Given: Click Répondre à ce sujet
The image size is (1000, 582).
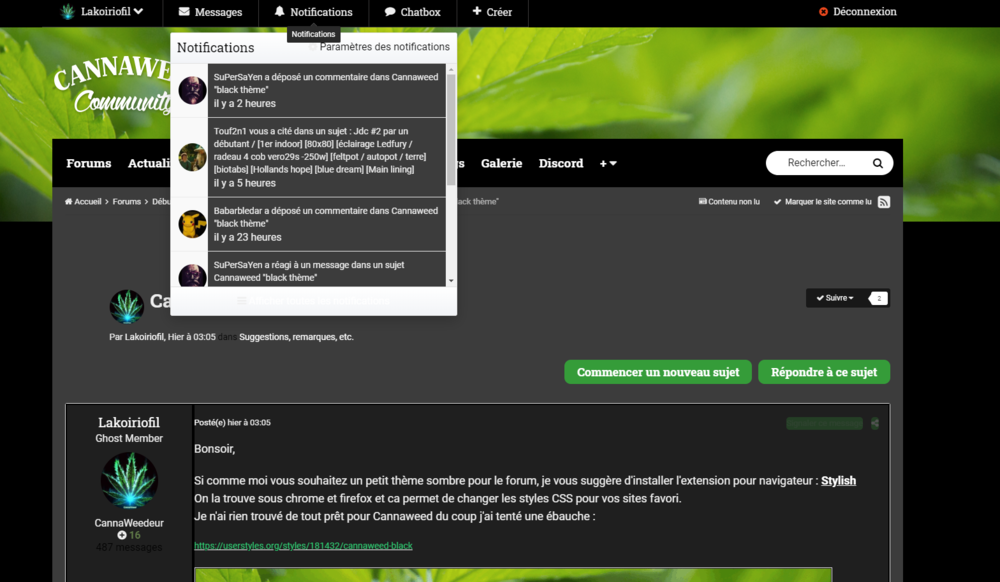Looking at the screenshot, I should [823, 372].
